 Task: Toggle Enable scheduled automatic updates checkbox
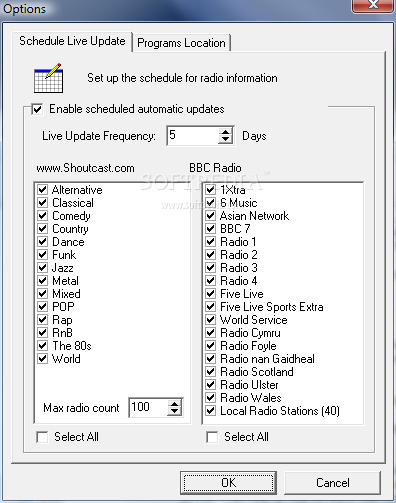(37, 109)
